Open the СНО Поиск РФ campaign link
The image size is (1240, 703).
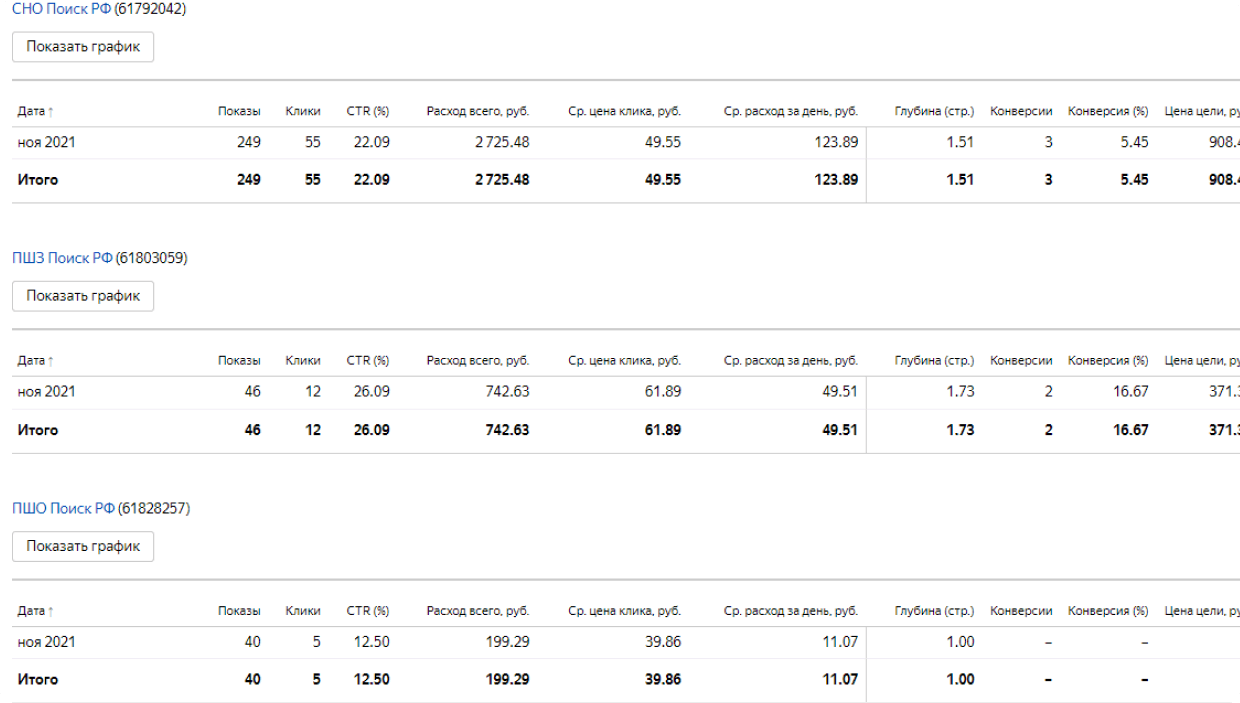point(62,8)
